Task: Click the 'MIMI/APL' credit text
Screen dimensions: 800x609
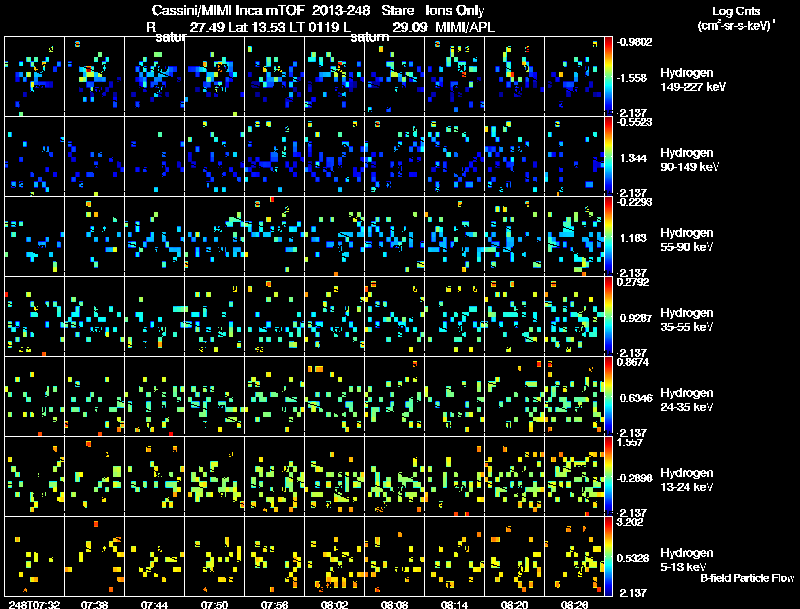Action: point(464,27)
